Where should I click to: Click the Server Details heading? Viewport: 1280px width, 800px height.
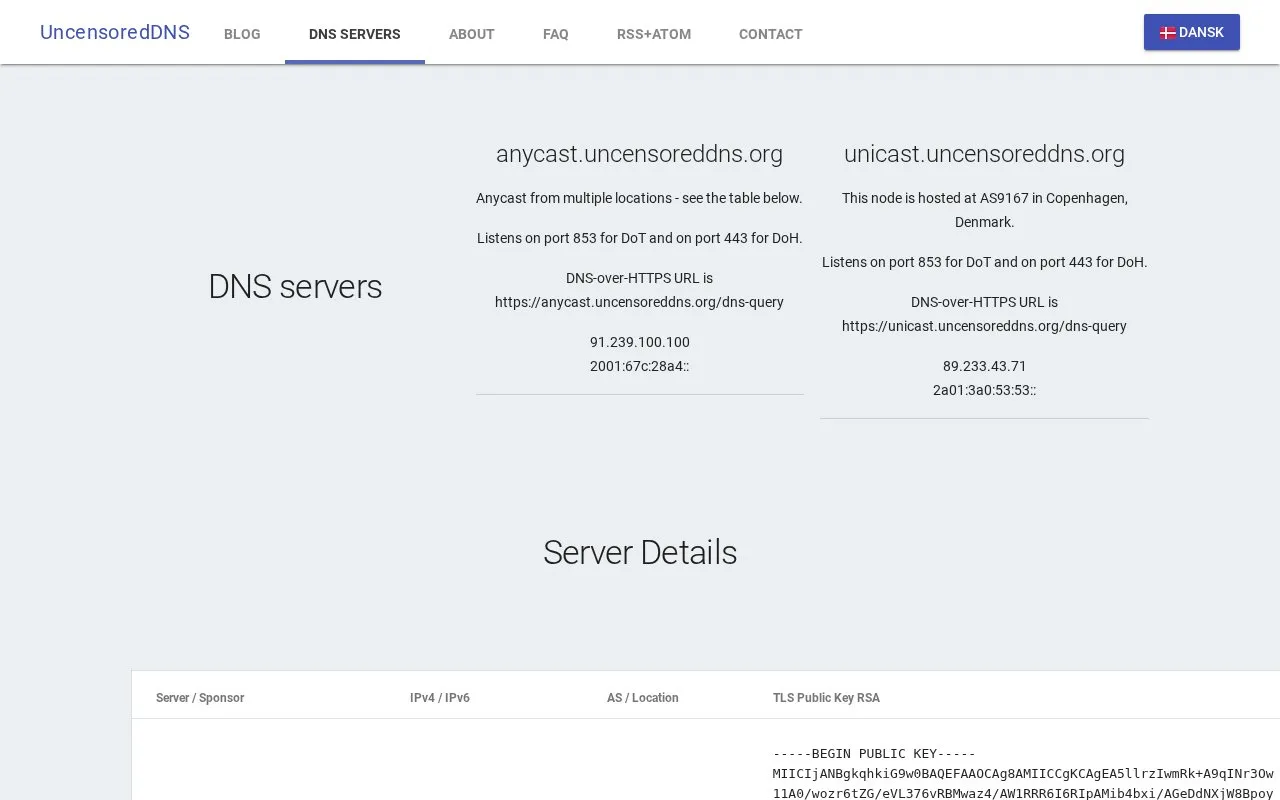pyautogui.click(x=640, y=553)
